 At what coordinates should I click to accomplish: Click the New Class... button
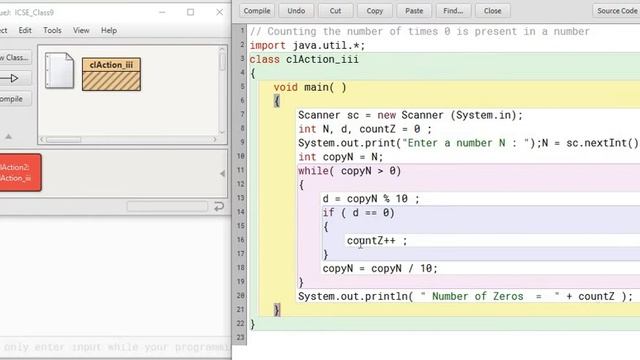click(x=16, y=58)
